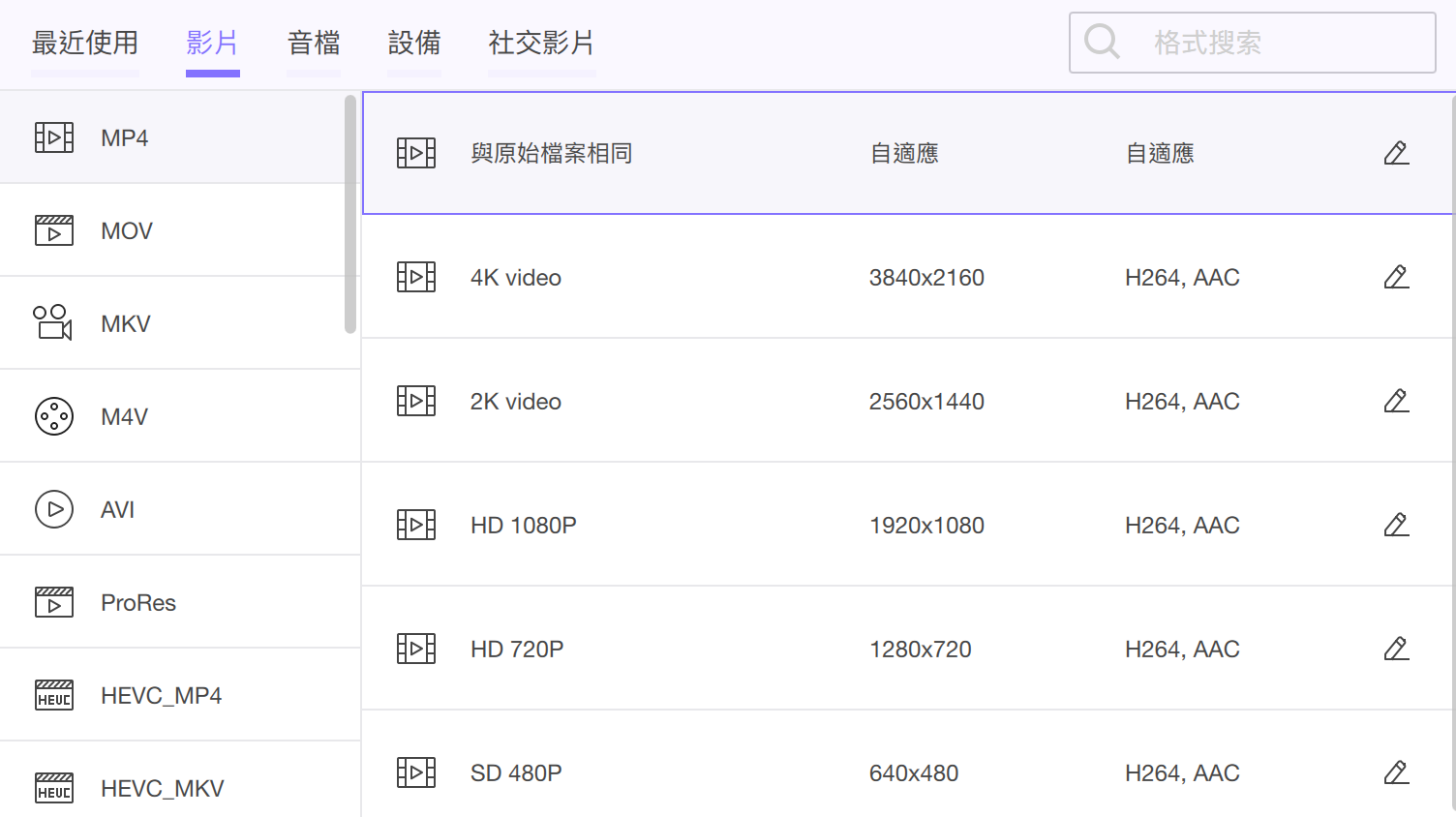Viewport: 1456px width, 817px height.
Task: Edit the 2K video preset with the pencil icon
Action: tap(1396, 401)
